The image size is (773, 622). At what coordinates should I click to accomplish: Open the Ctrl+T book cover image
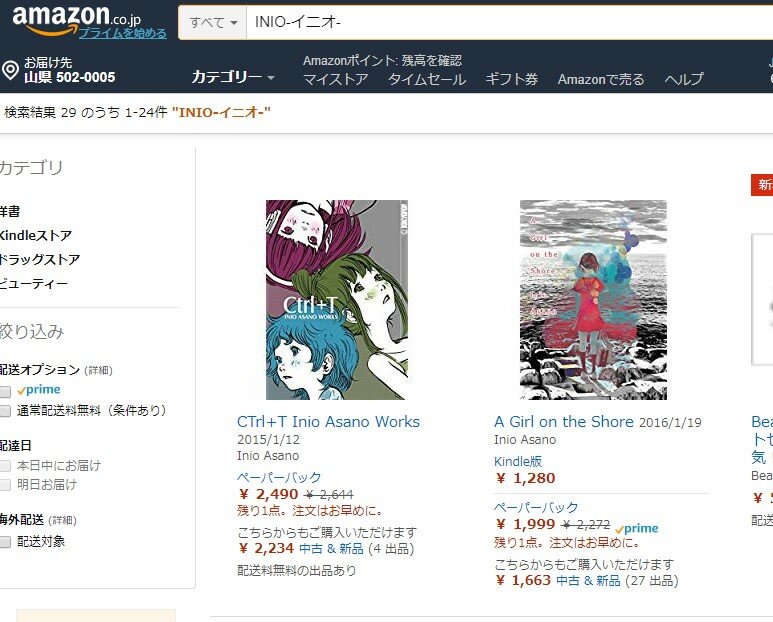(337, 300)
